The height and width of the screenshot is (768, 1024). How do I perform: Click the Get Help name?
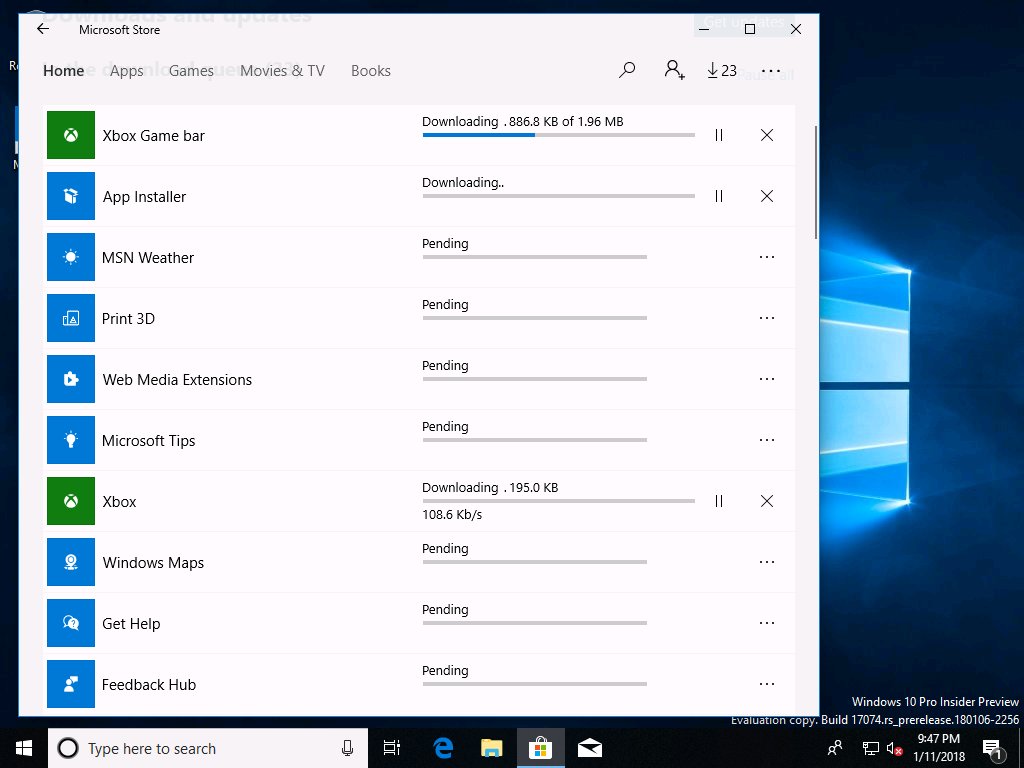pos(131,624)
